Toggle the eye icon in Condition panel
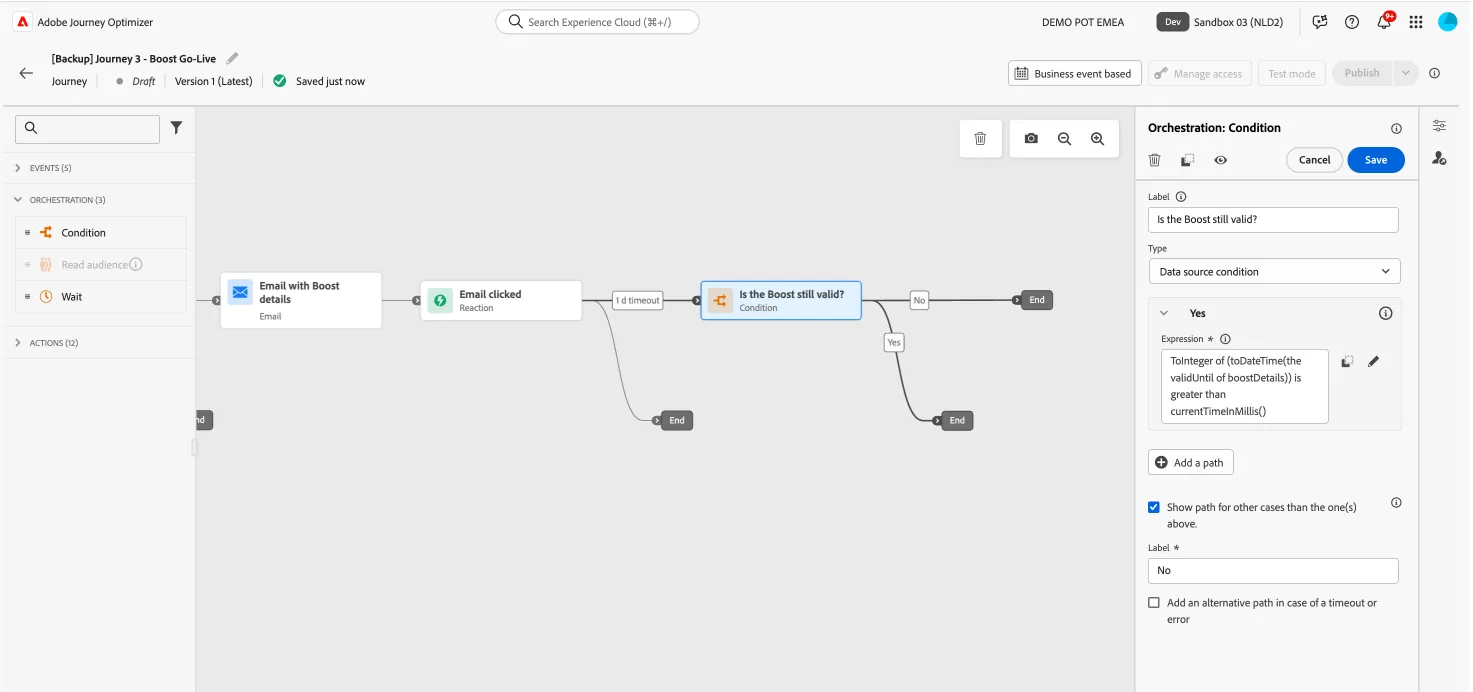 coord(1221,160)
